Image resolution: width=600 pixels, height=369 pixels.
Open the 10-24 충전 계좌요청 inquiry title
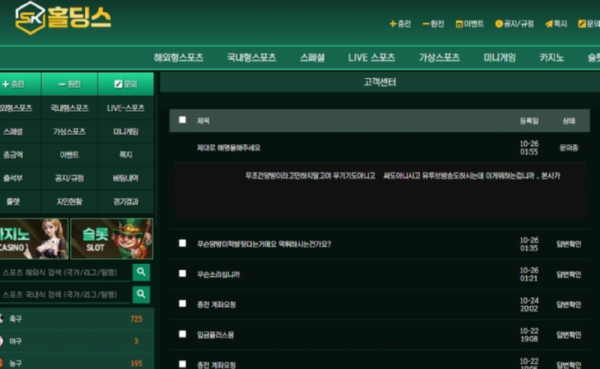tap(216, 305)
